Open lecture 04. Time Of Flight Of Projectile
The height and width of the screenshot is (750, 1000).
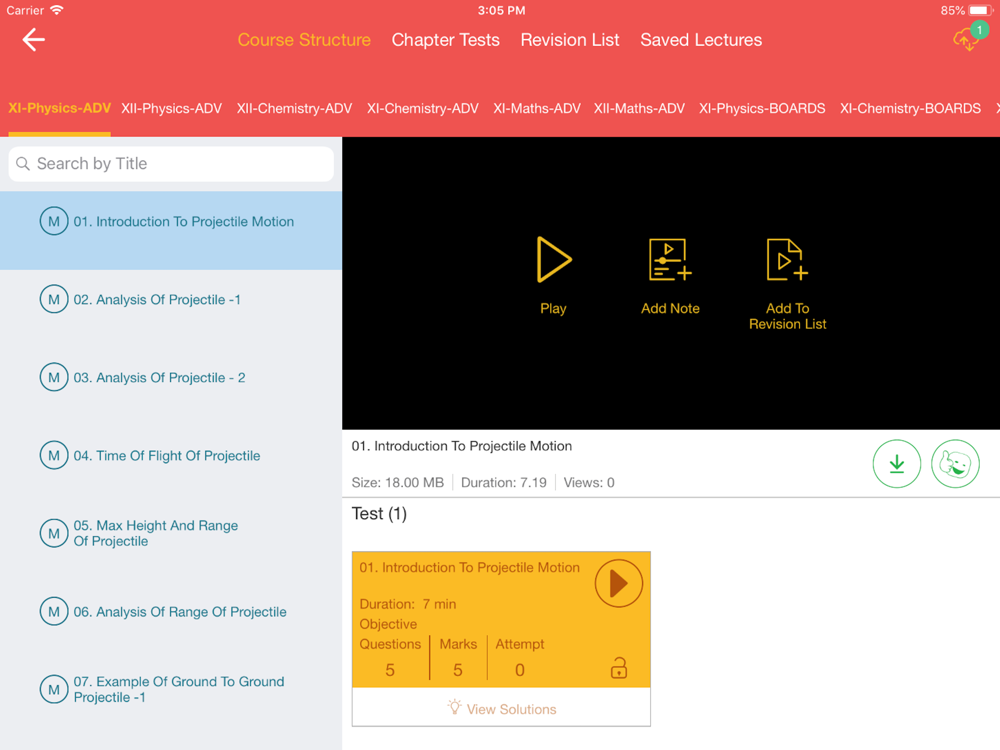tap(166, 455)
